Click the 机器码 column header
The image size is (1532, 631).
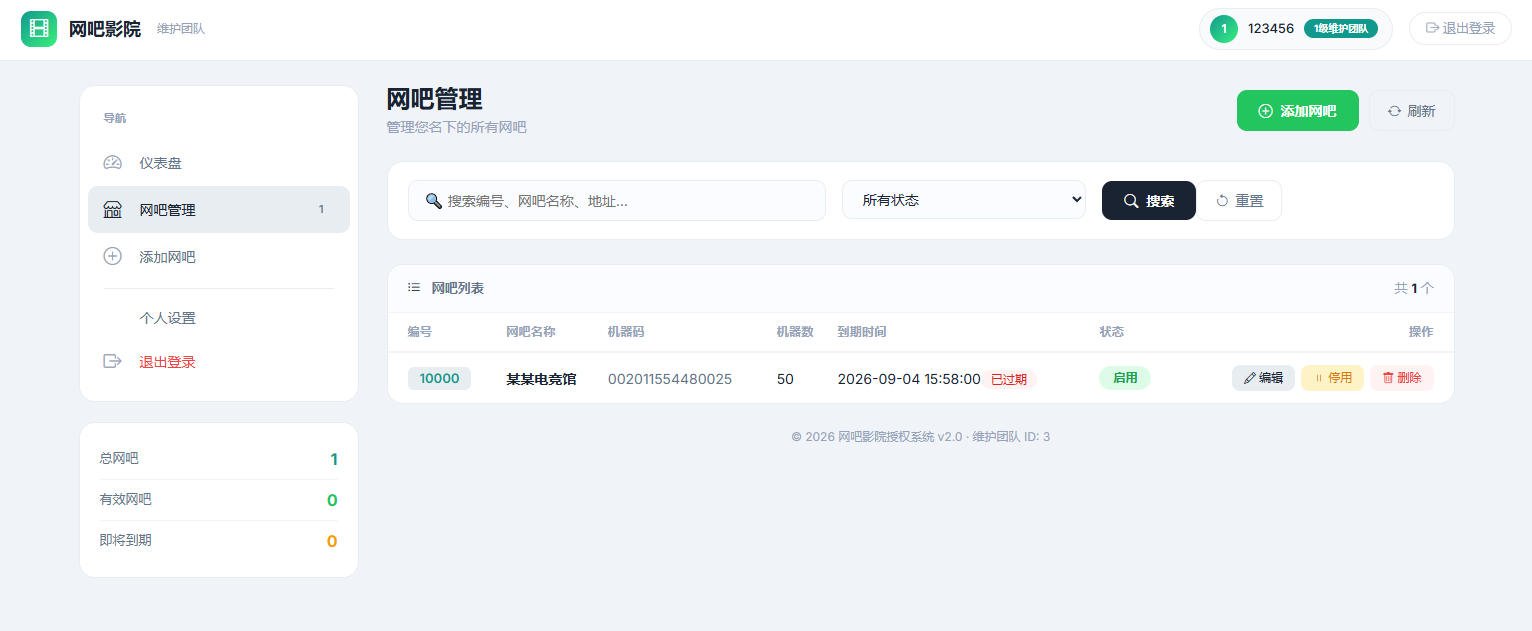pos(626,332)
